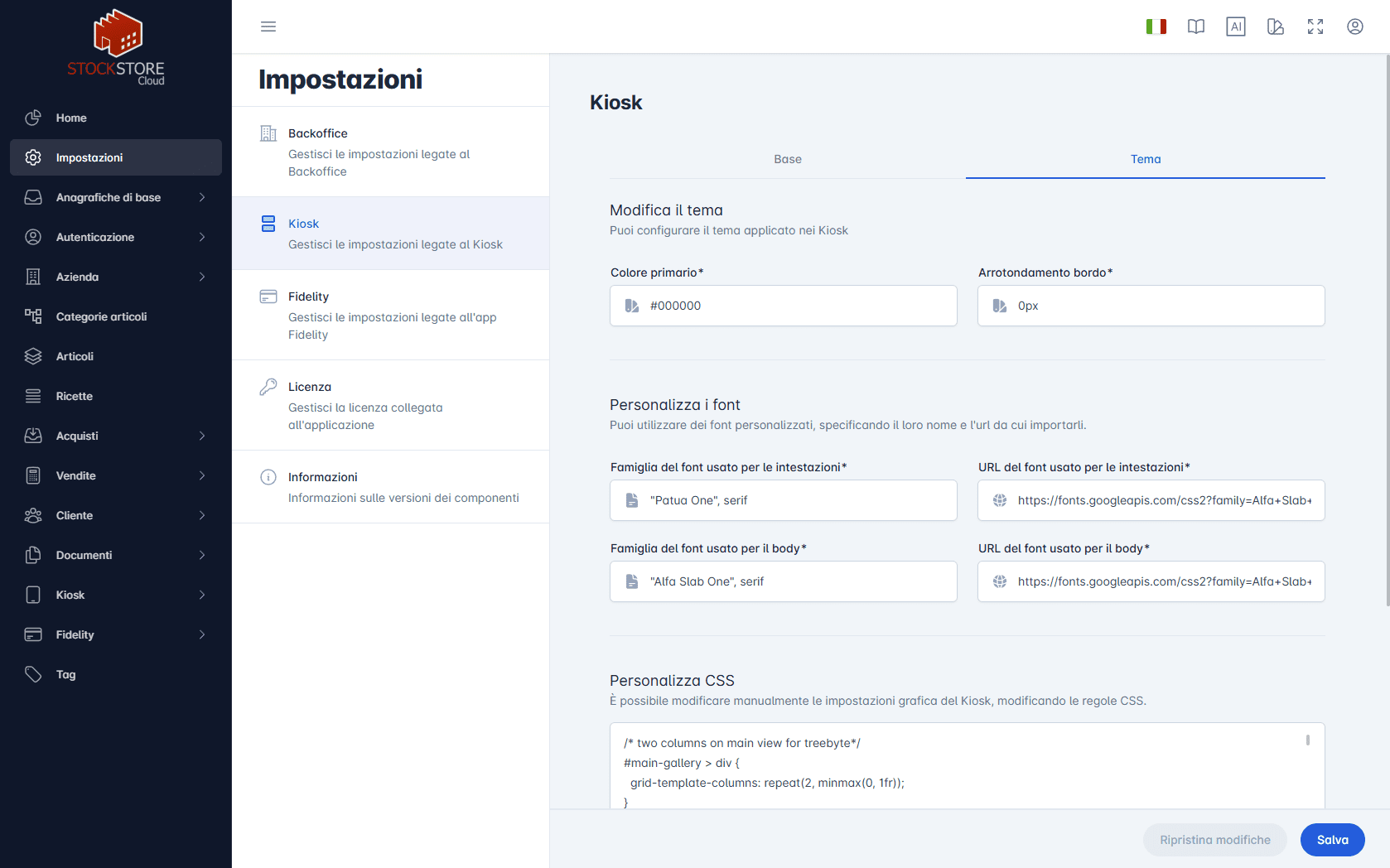Click the Colore primario color field
This screenshot has width=1390, height=868.
(x=783, y=306)
